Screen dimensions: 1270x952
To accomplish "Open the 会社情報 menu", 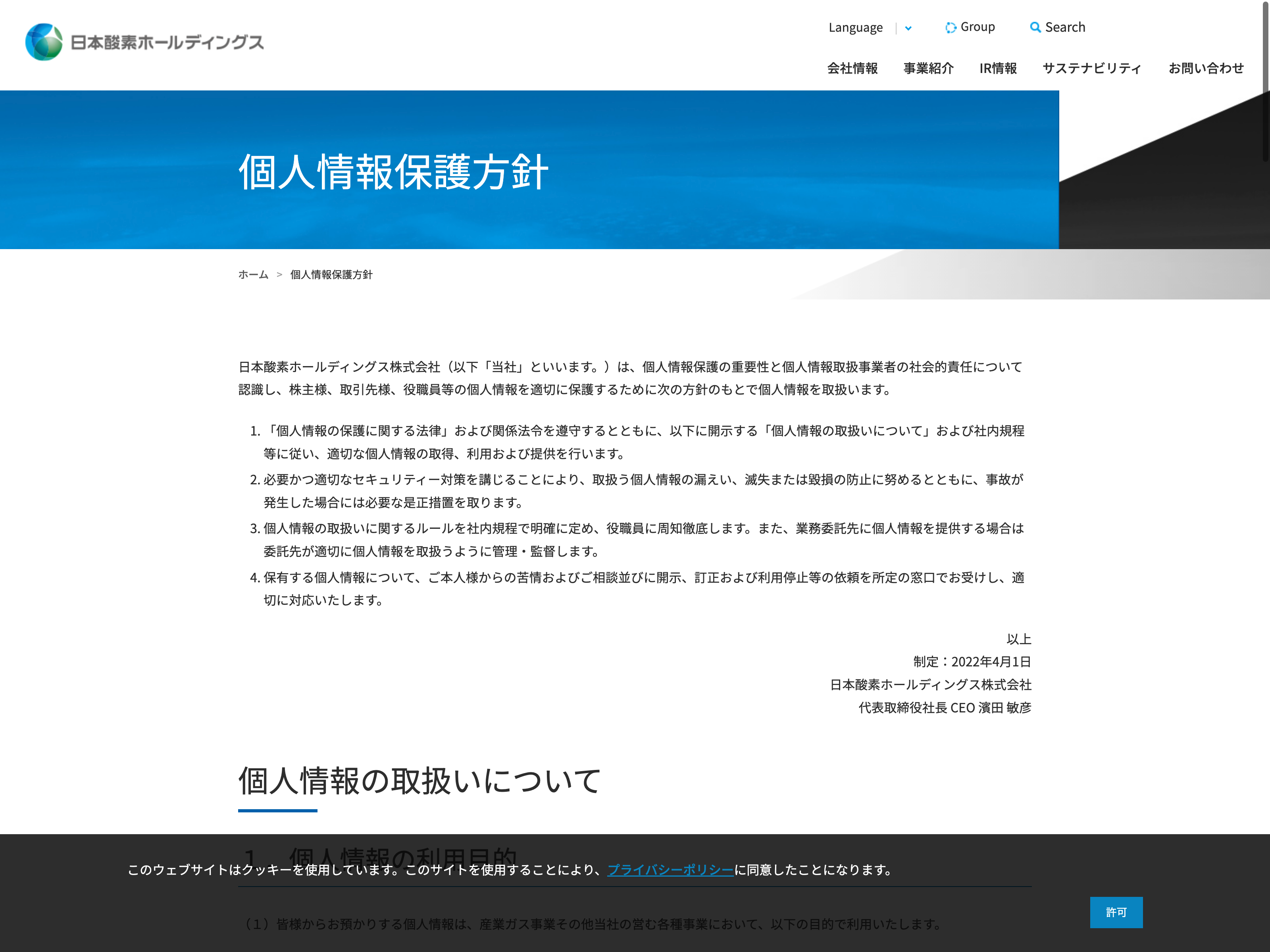I will point(852,68).
